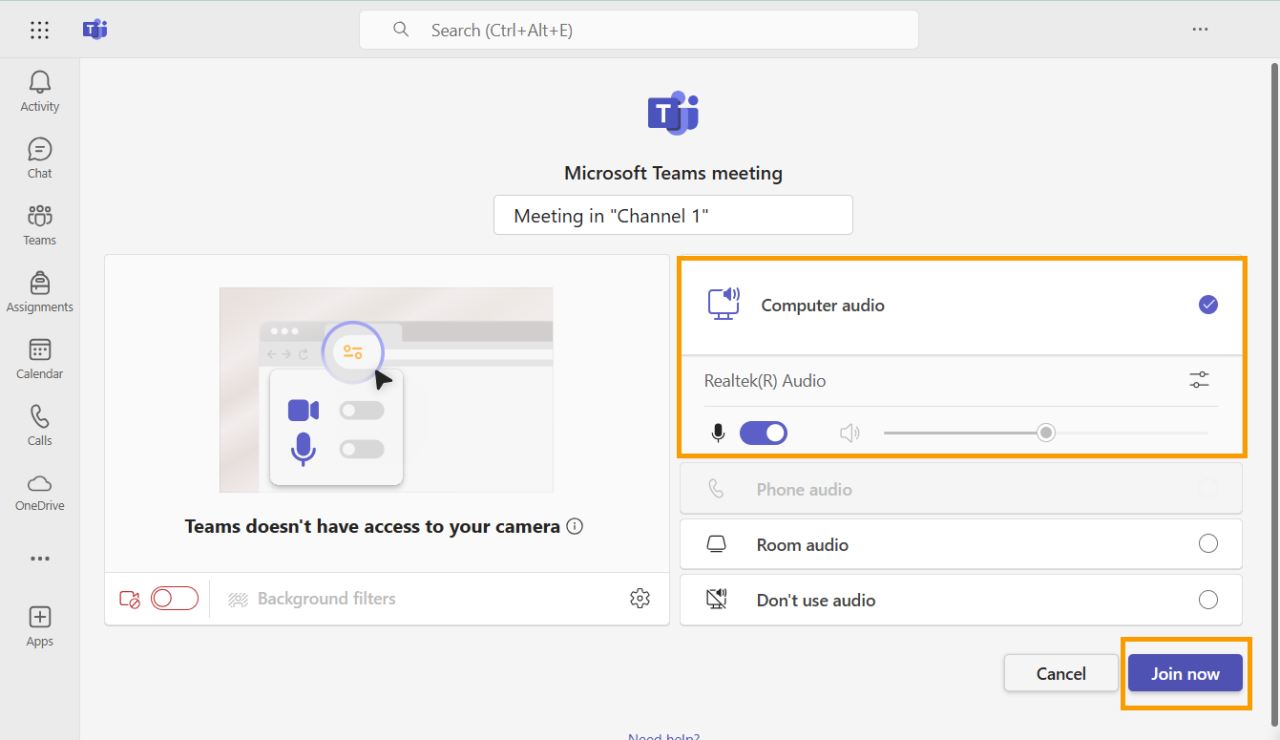This screenshot has width=1280, height=740.
Task: Click the camera preview illustration
Action: pyautogui.click(x=386, y=390)
